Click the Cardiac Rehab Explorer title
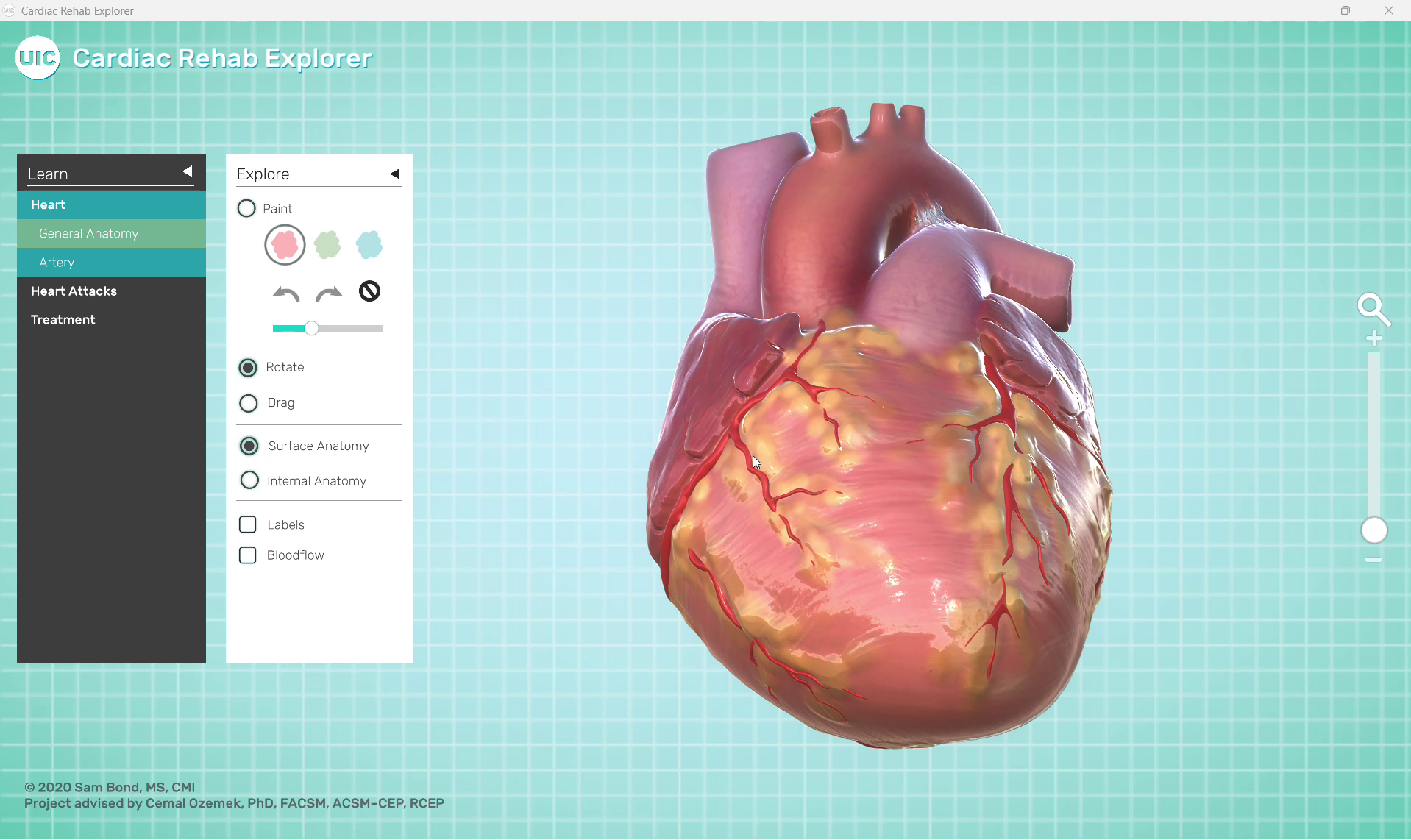This screenshot has height=840, width=1411. click(x=222, y=58)
